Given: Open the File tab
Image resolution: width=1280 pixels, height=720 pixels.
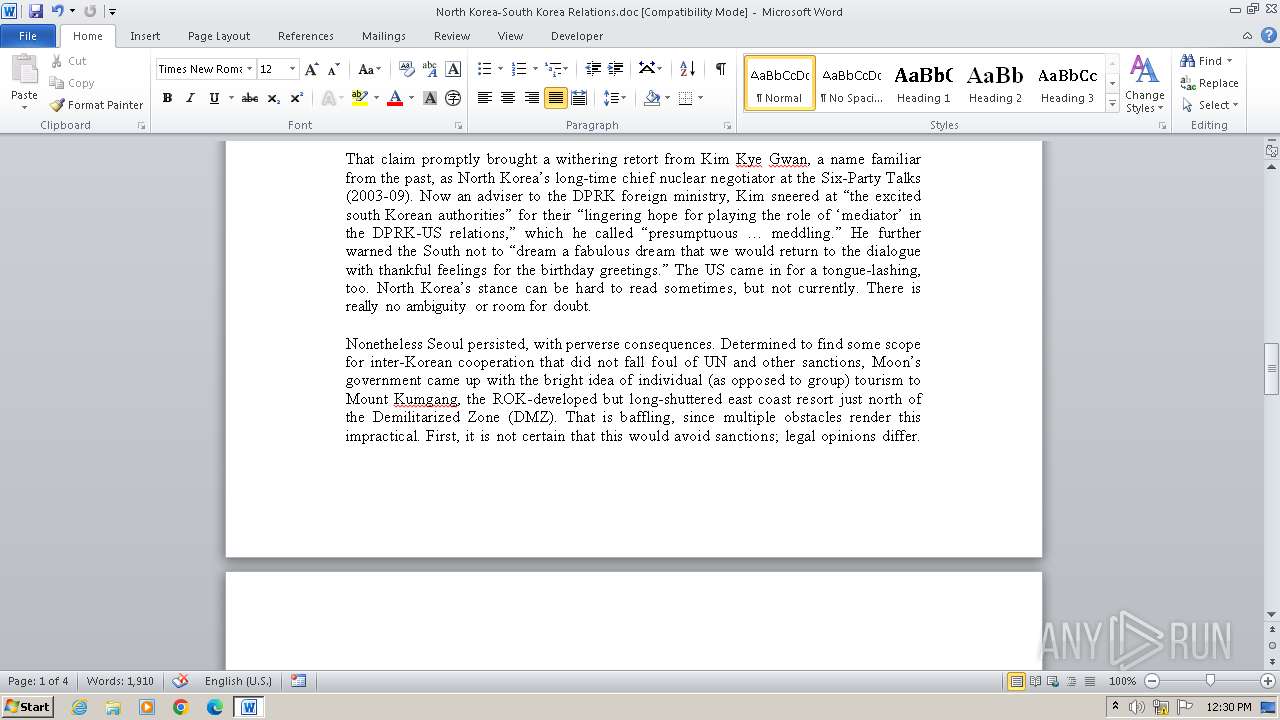Looking at the screenshot, I should pos(28,36).
